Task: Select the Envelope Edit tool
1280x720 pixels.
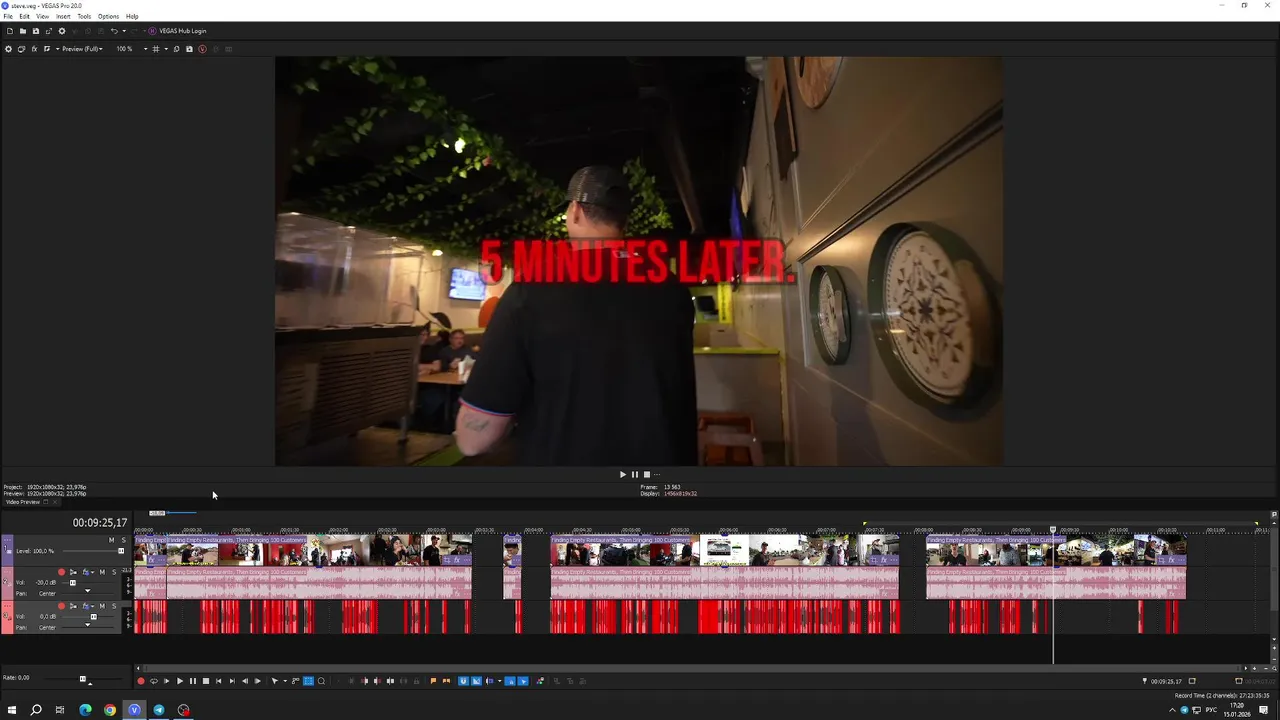Action: tap(295, 681)
